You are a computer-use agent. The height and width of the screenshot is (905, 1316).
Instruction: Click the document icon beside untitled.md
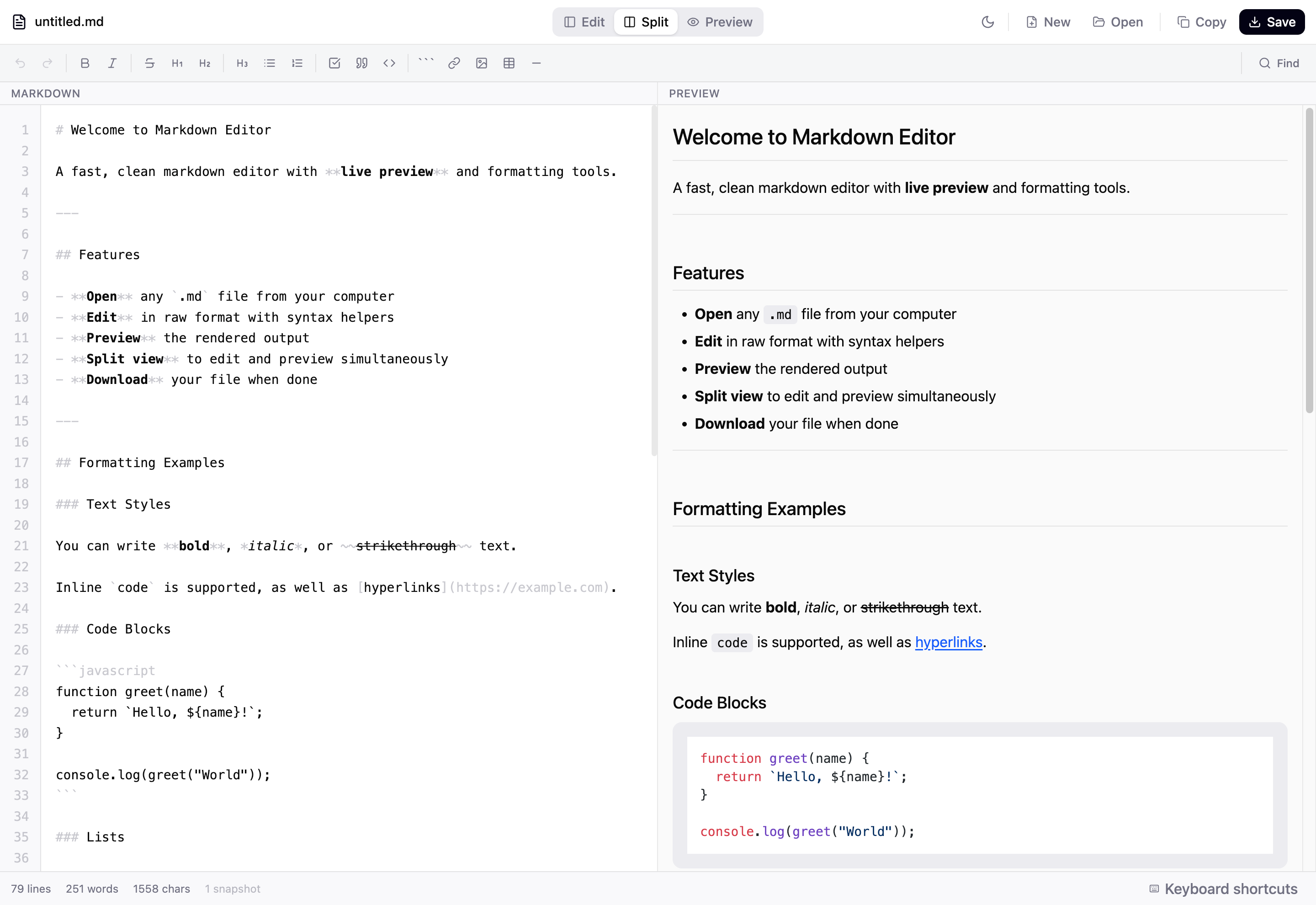click(19, 22)
